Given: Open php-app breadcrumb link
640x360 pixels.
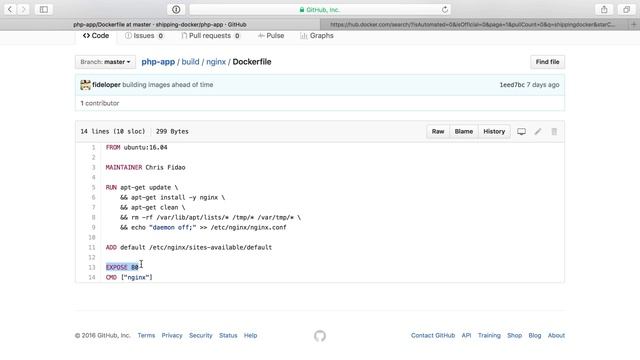Looking at the screenshot, I should (158, 62).
